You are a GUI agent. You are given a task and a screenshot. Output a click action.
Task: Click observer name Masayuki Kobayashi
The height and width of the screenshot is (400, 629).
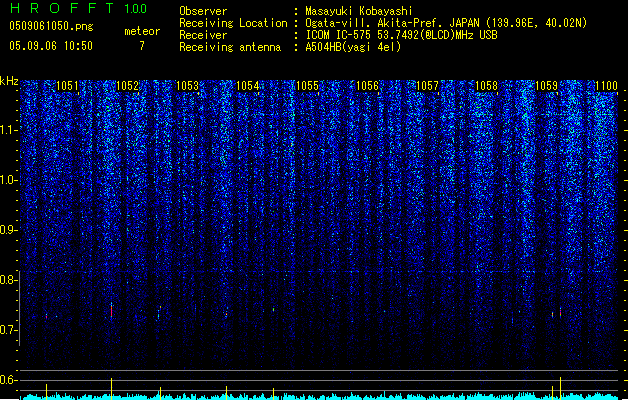tap(359, 11)
